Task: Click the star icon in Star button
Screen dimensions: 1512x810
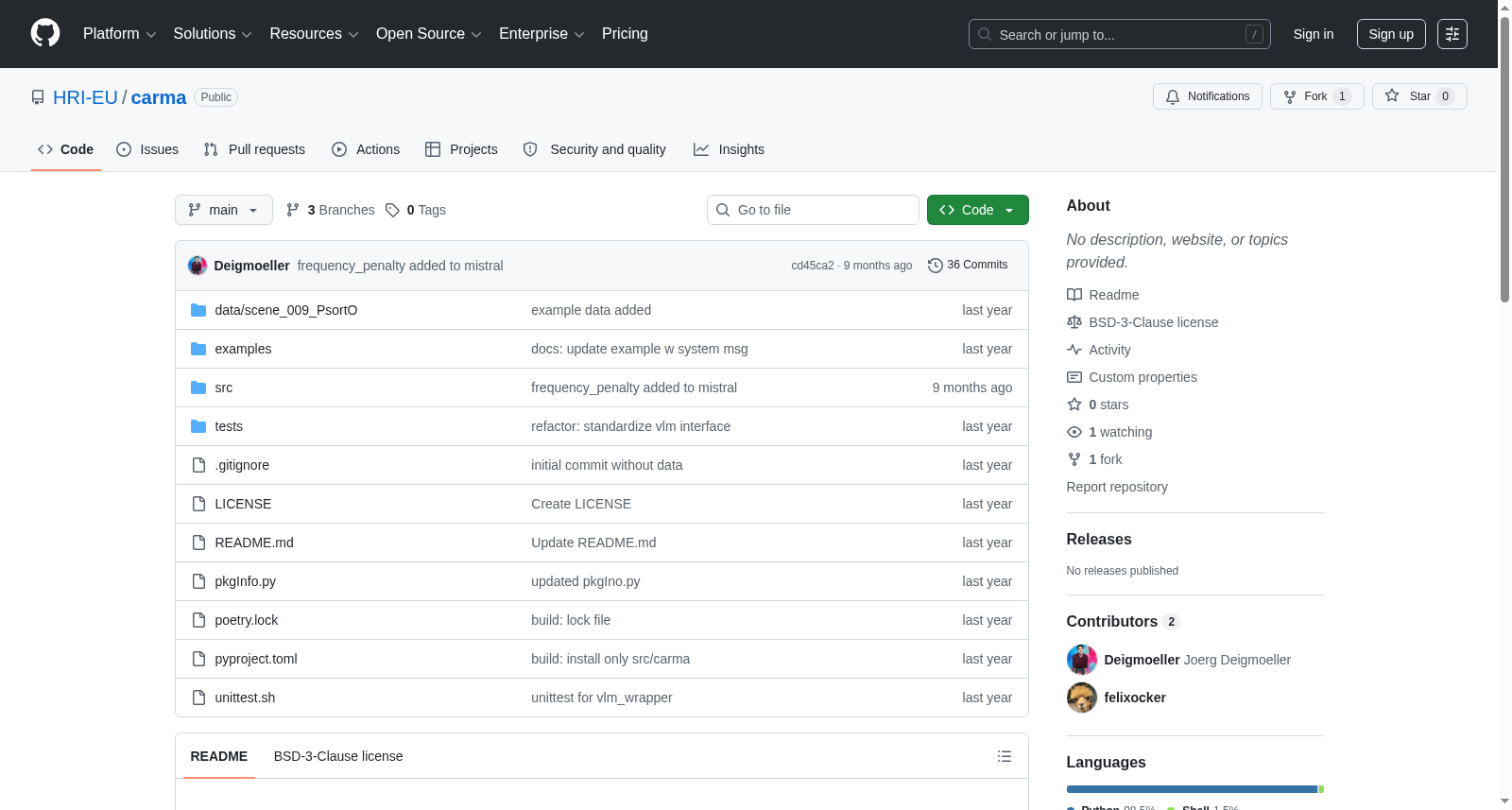Action: pos(1392,95)
